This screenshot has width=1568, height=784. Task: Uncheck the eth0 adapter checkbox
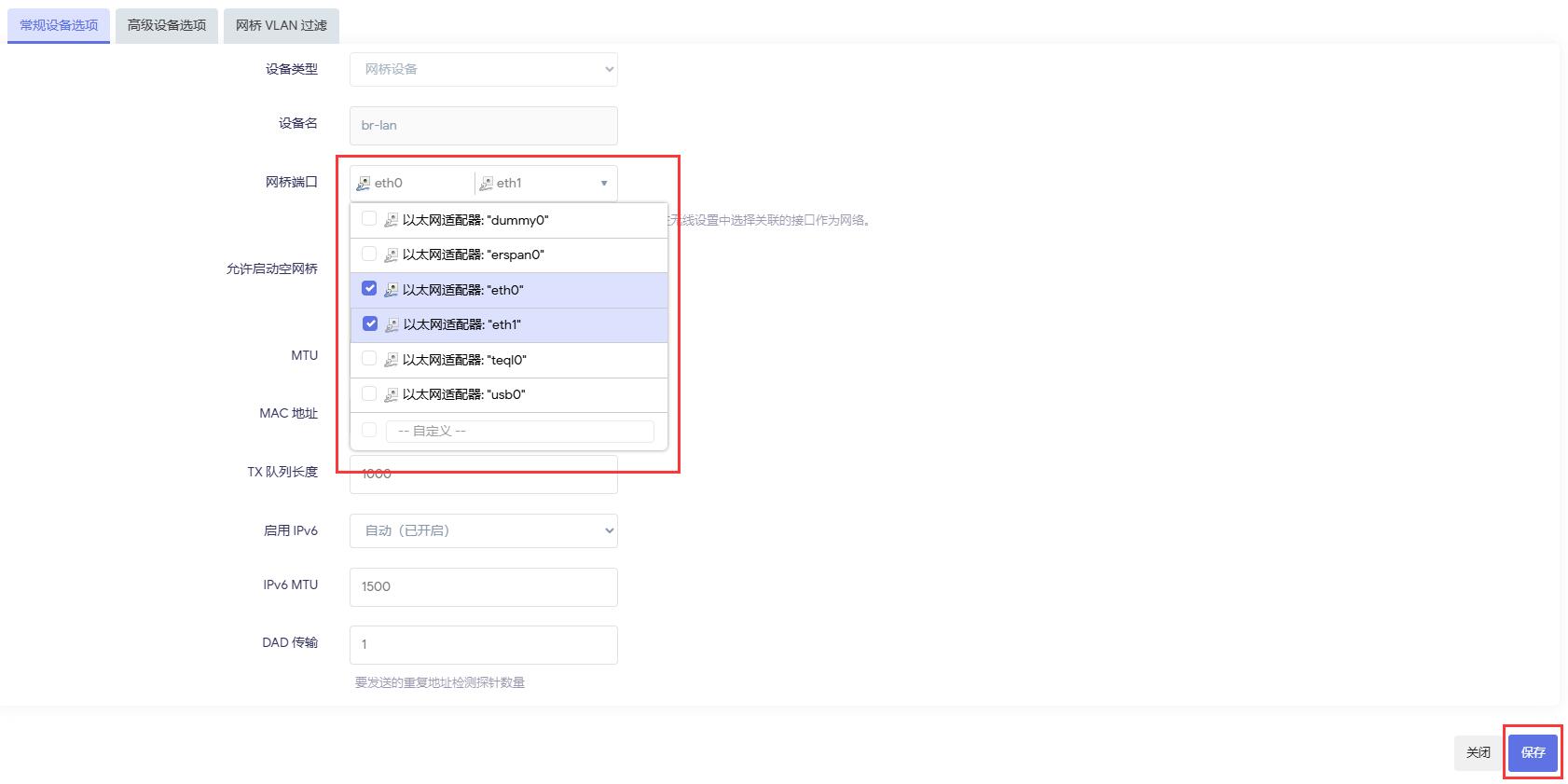pos(369,289)
